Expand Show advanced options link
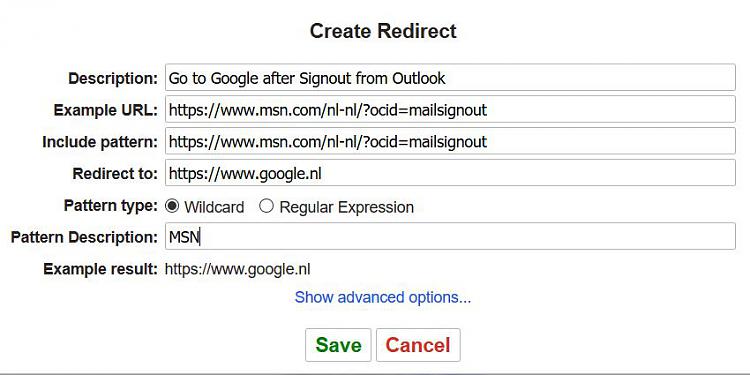Screen dimensions: 750x375 pyautogui.click(x=383, y=297)
